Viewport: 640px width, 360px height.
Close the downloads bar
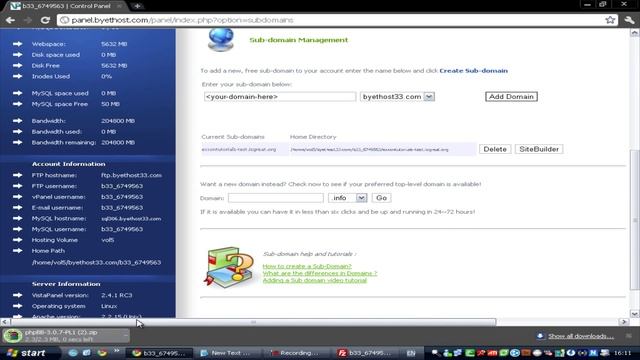(x=629, y=336)
